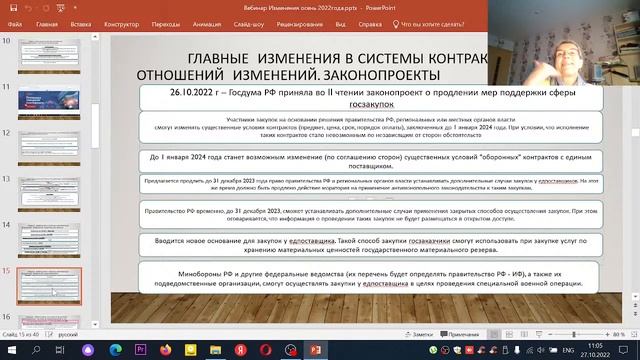Select slide 15 thumbnail
The height and width of the screenshot is (360, 640).
pos(49,287)
